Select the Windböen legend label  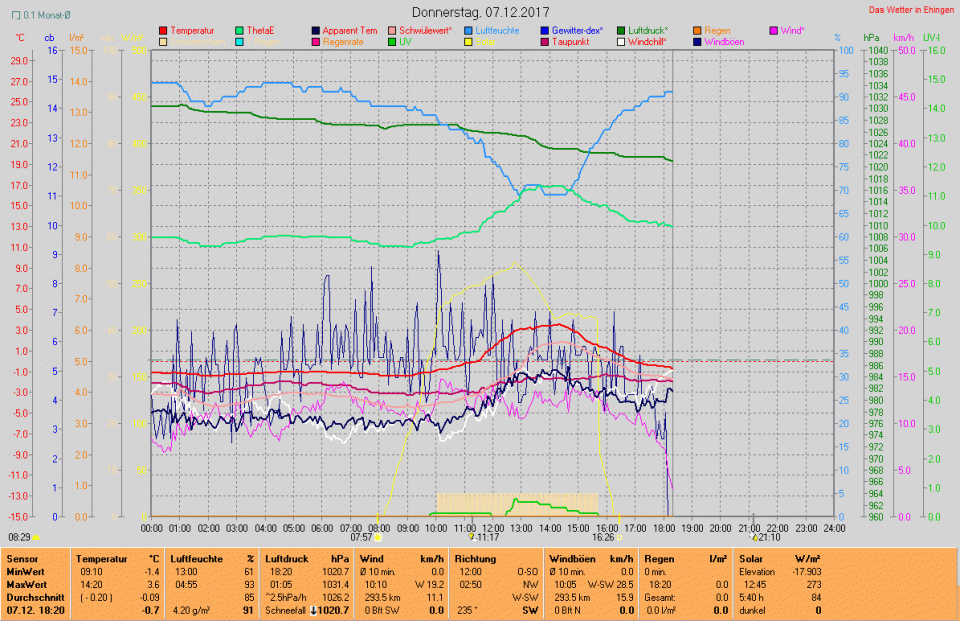[724, 43]
